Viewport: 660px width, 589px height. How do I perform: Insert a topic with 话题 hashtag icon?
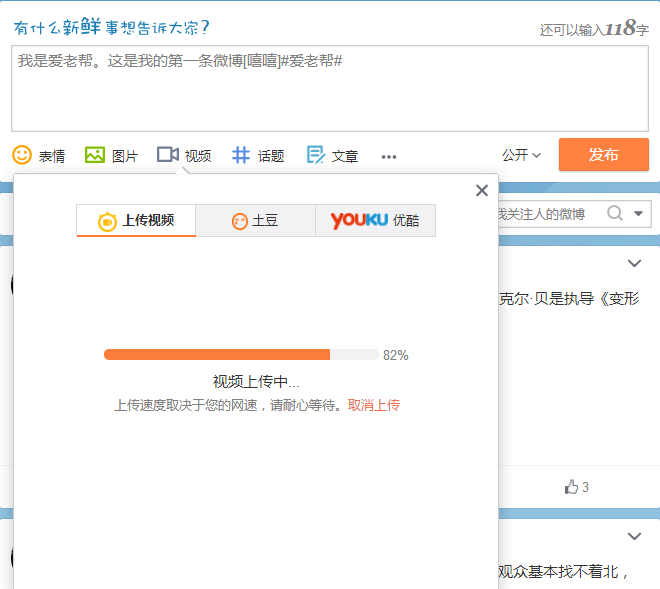pos(241,155)
